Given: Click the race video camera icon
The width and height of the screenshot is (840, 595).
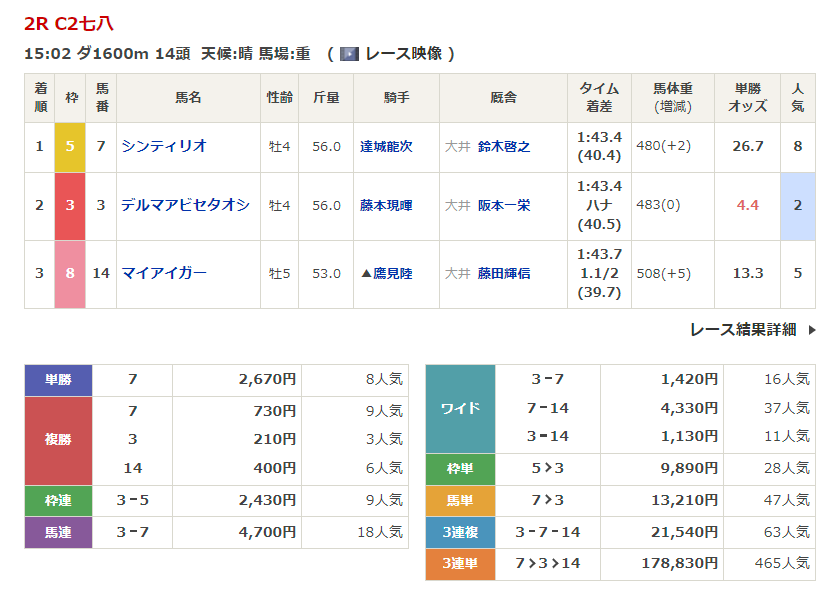Looking at the screenshot, I should pos(349,54).
